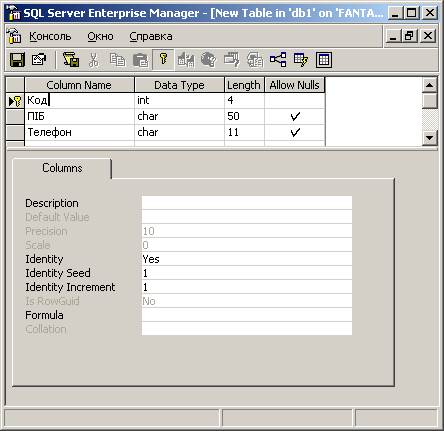Click the grayed factory-like toolbar icon
The height and width of the screenshot is (431, 444).
pos(186,60)
